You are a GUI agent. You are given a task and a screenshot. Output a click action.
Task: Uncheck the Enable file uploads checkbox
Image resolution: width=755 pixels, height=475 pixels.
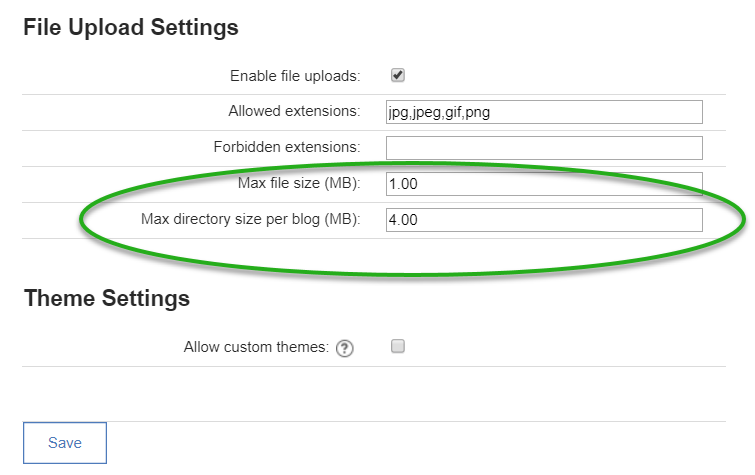pyautogui.click(x=398, y=76)
